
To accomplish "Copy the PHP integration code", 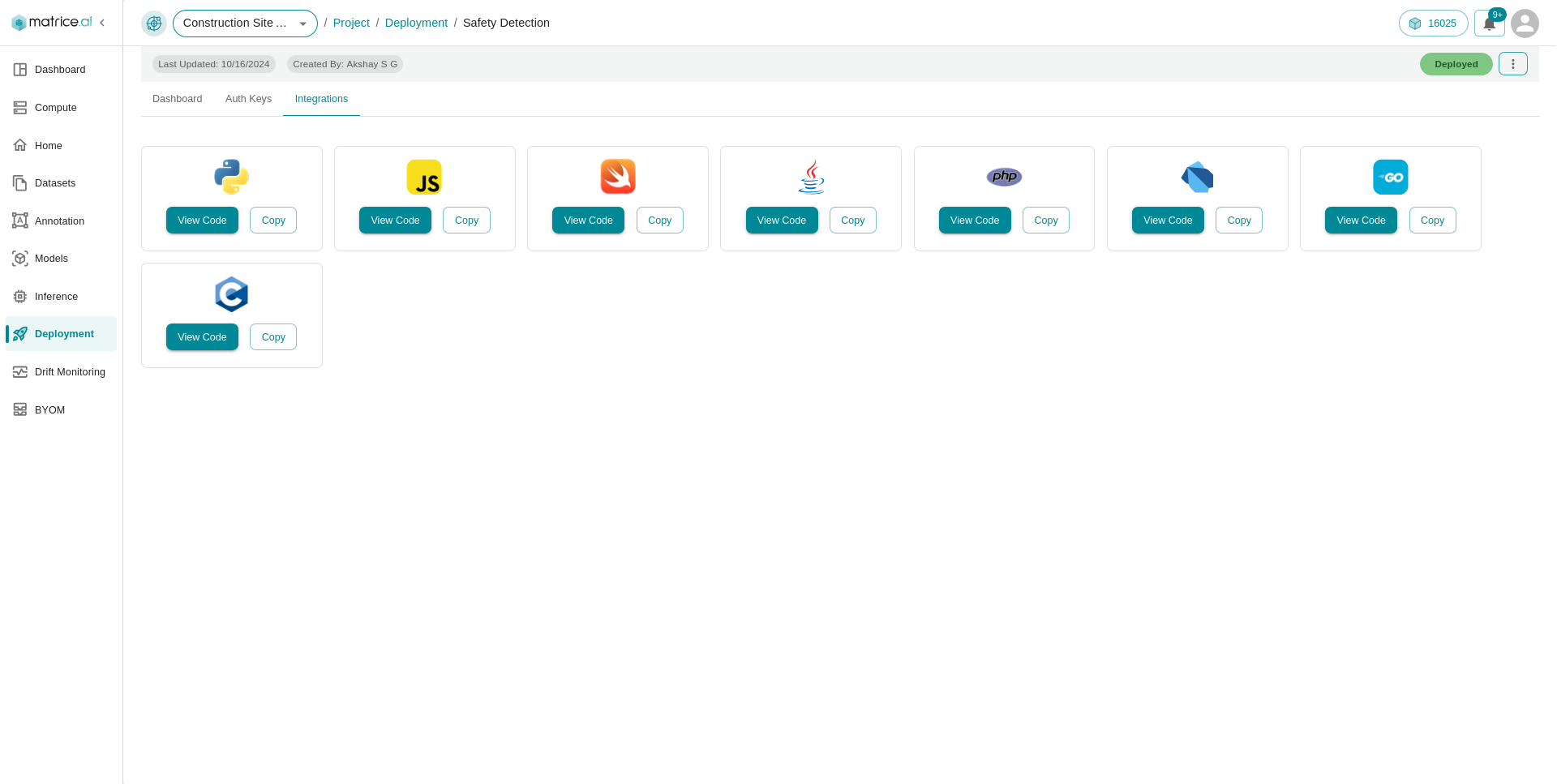I will [x=1046, y=221].
